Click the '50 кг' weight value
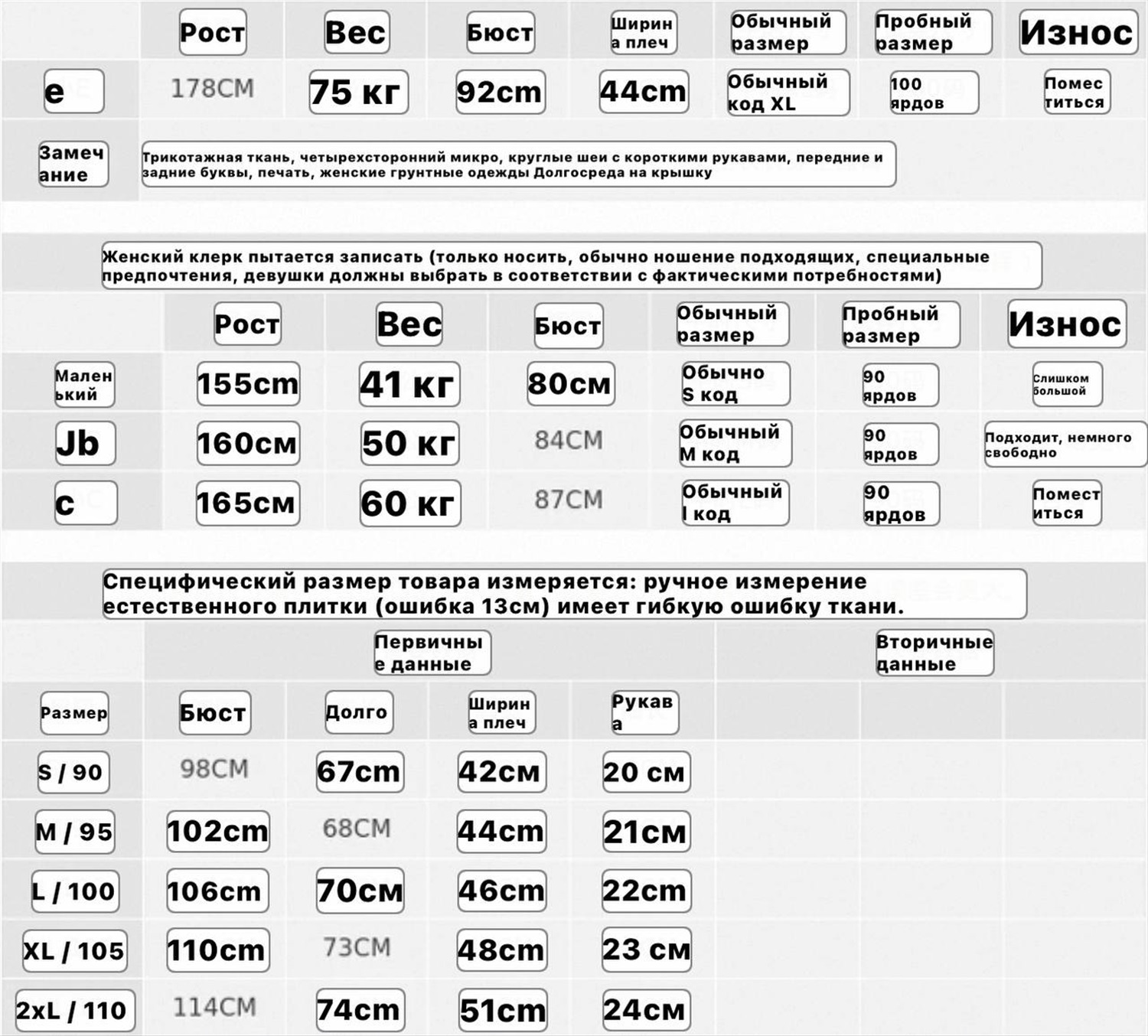Screen dimensions: 1148x1036 (x=409, y=443)
